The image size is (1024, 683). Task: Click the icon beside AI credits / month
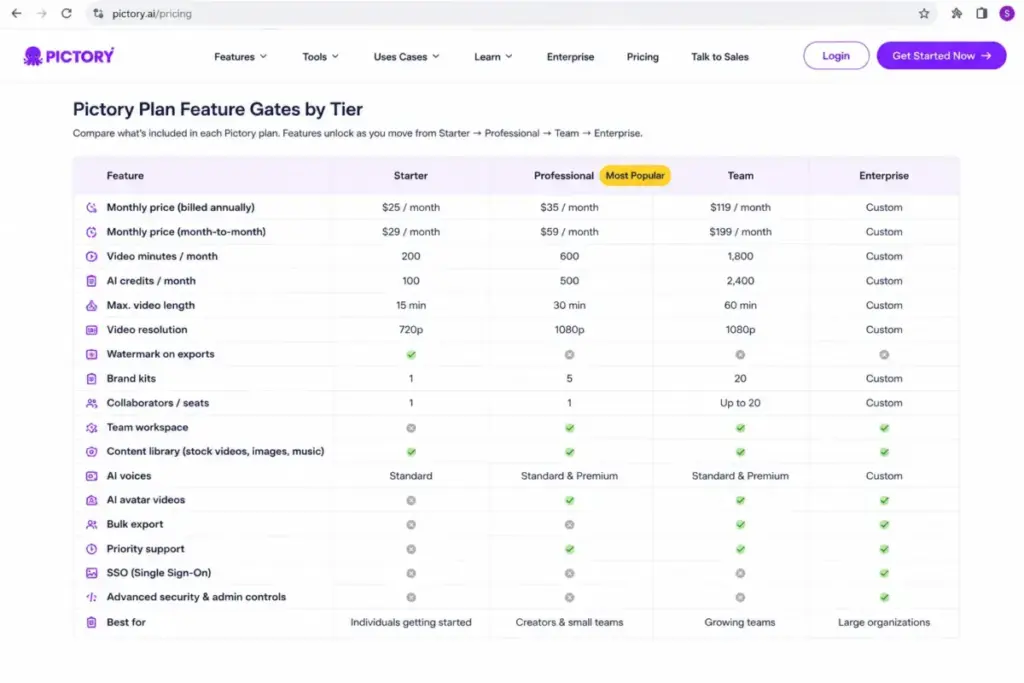click(x=91, y=281)
